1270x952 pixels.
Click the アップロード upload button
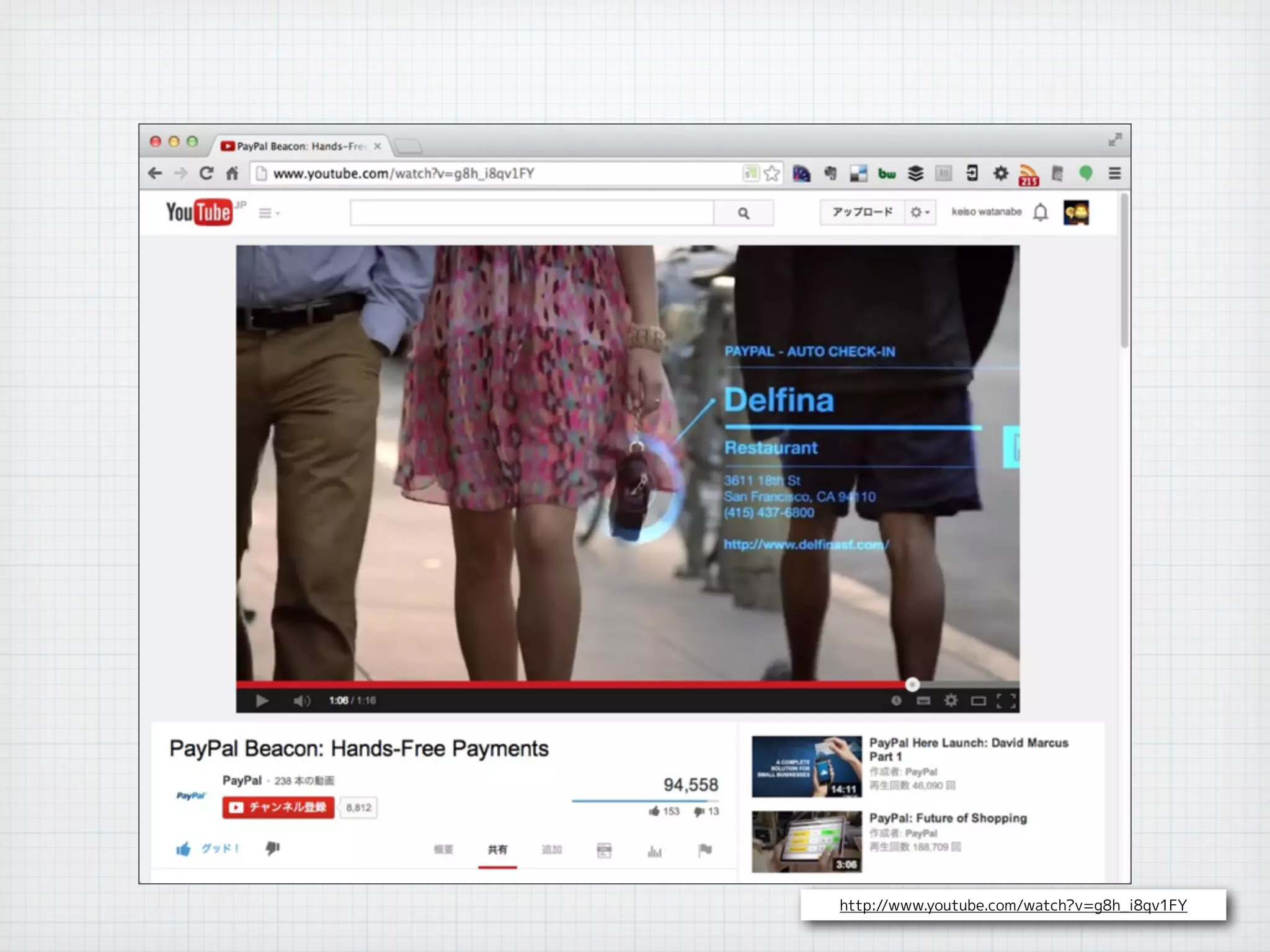coord(862,213)
